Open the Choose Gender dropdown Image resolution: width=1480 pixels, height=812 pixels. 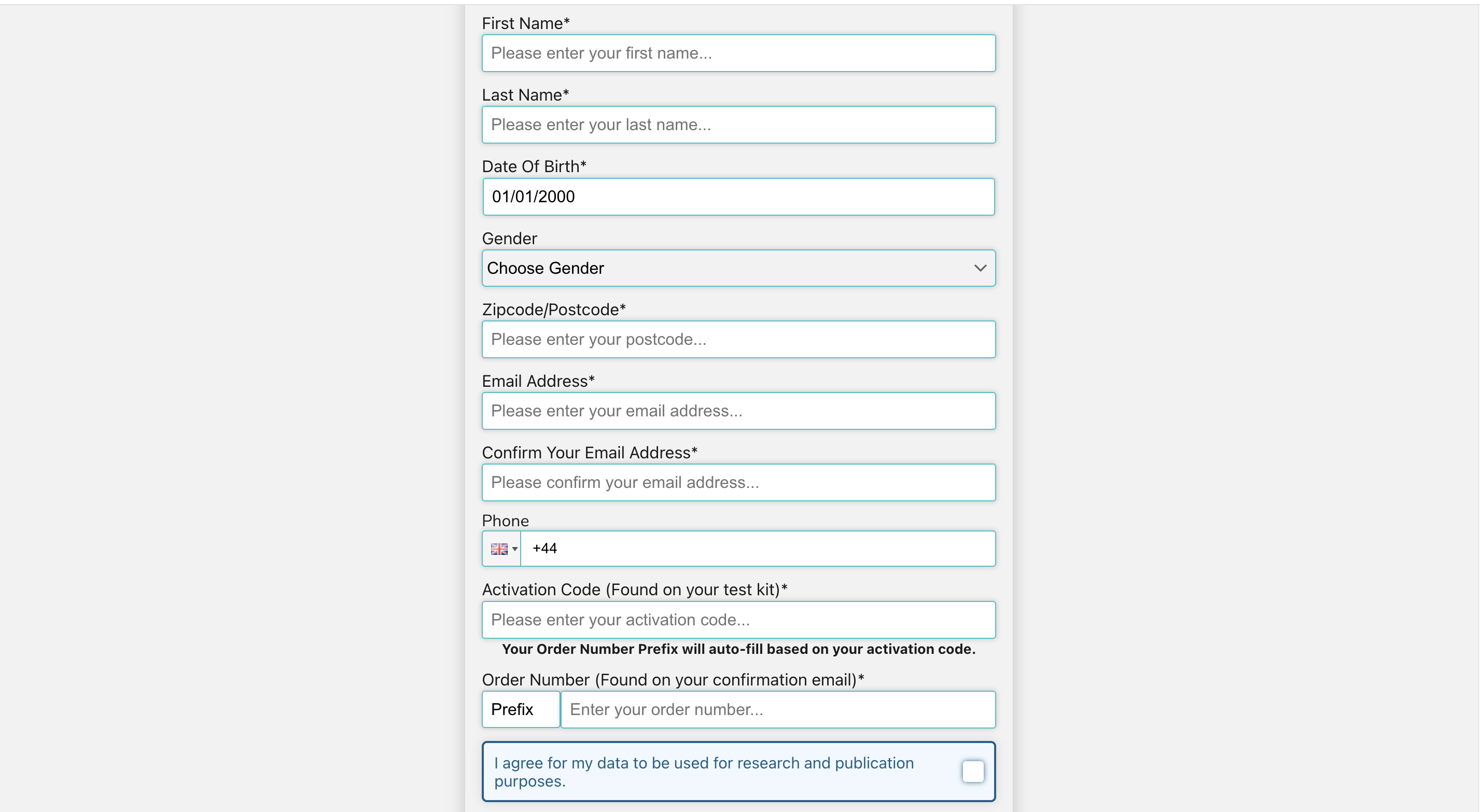738,268
